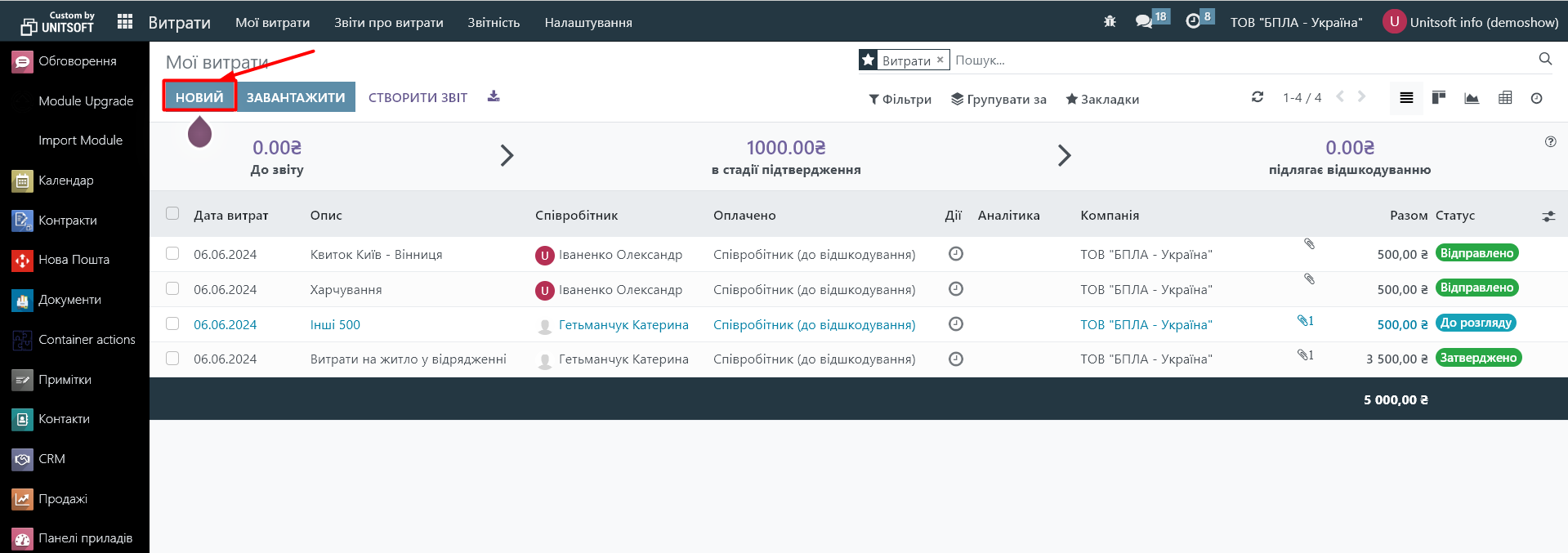Image resolution: width=1568 pixels, height=553 pixels.
Task: Open the Групувати за dropdown
Action: click(998, 99)
